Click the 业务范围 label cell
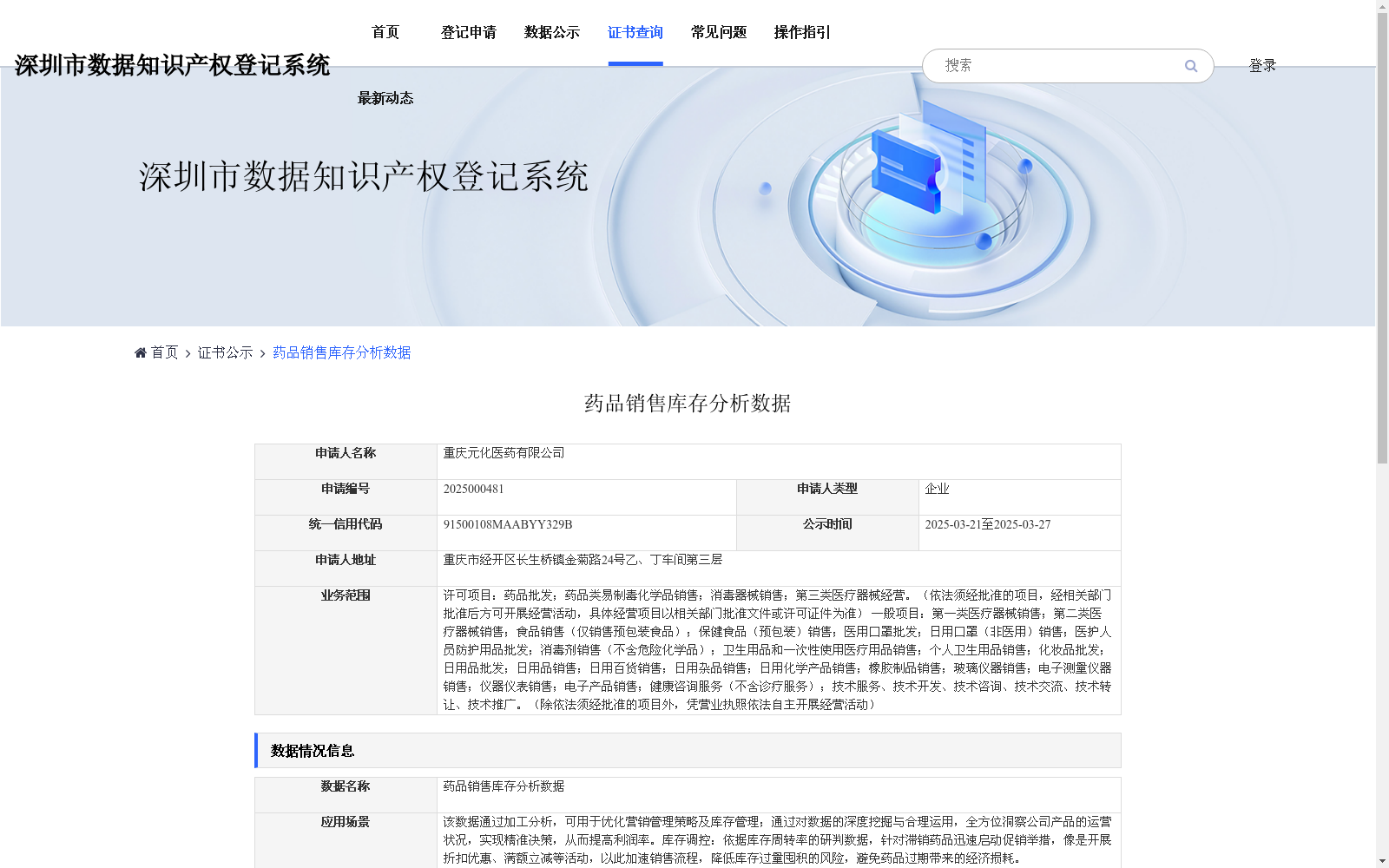Screen dimensions: 1389x868 [x=346, y=650]
